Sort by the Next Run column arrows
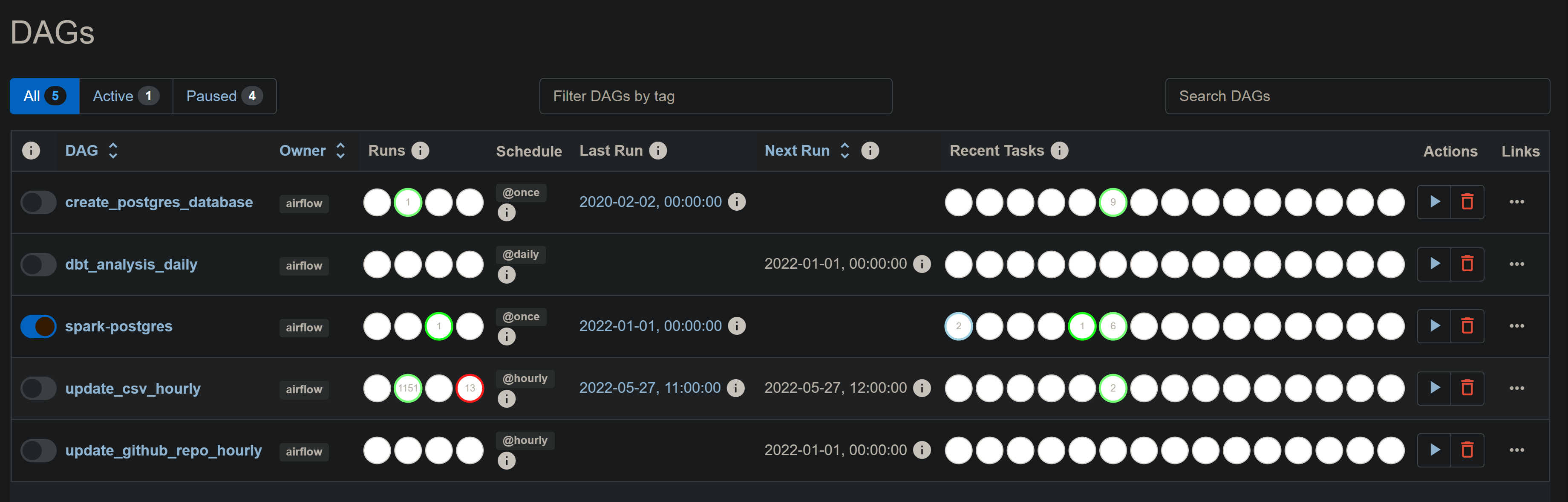The image size is (1568, 502). click(x=844, y=151)
